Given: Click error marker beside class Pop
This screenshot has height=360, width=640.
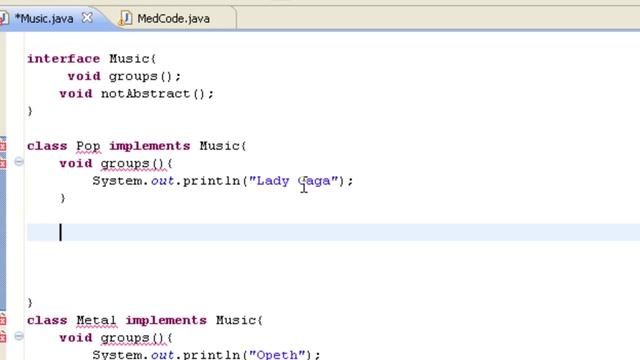Looking at the screenshot, I should coord(3,146).
